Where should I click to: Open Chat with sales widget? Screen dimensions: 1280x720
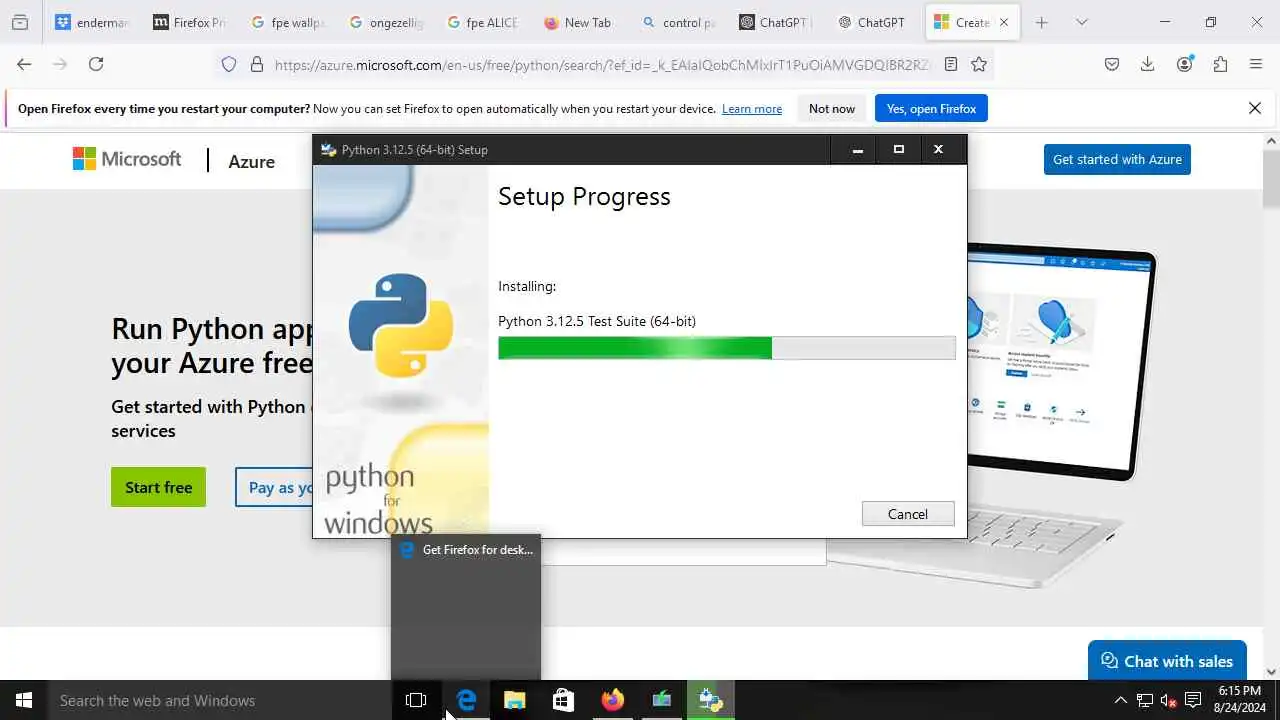pos(1167,661)
